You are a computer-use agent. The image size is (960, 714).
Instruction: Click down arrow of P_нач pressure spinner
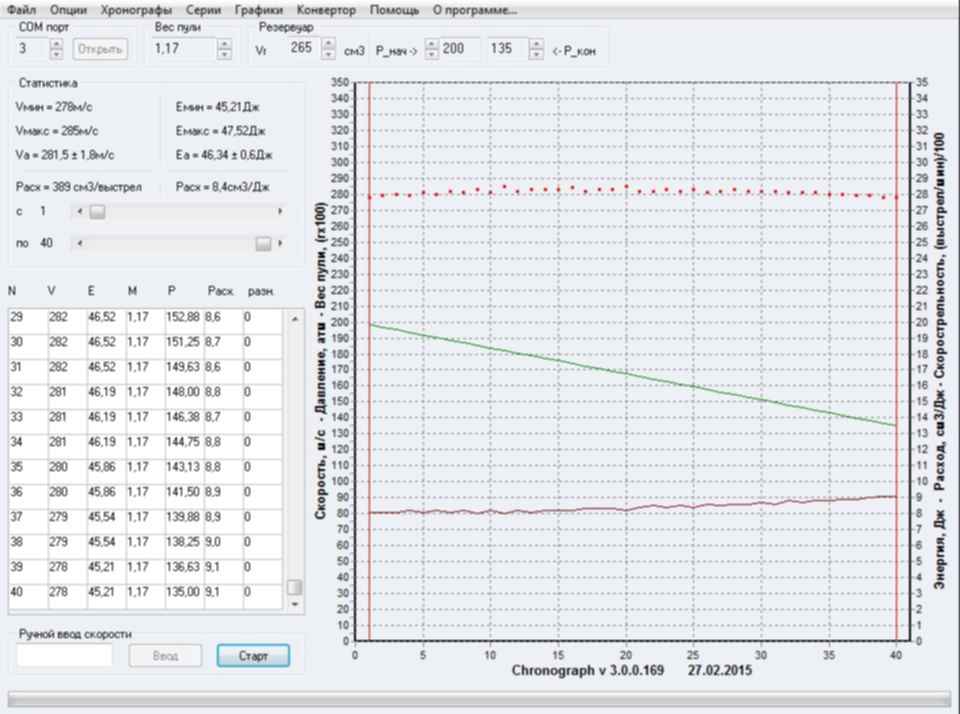click(x=432, y=54)
